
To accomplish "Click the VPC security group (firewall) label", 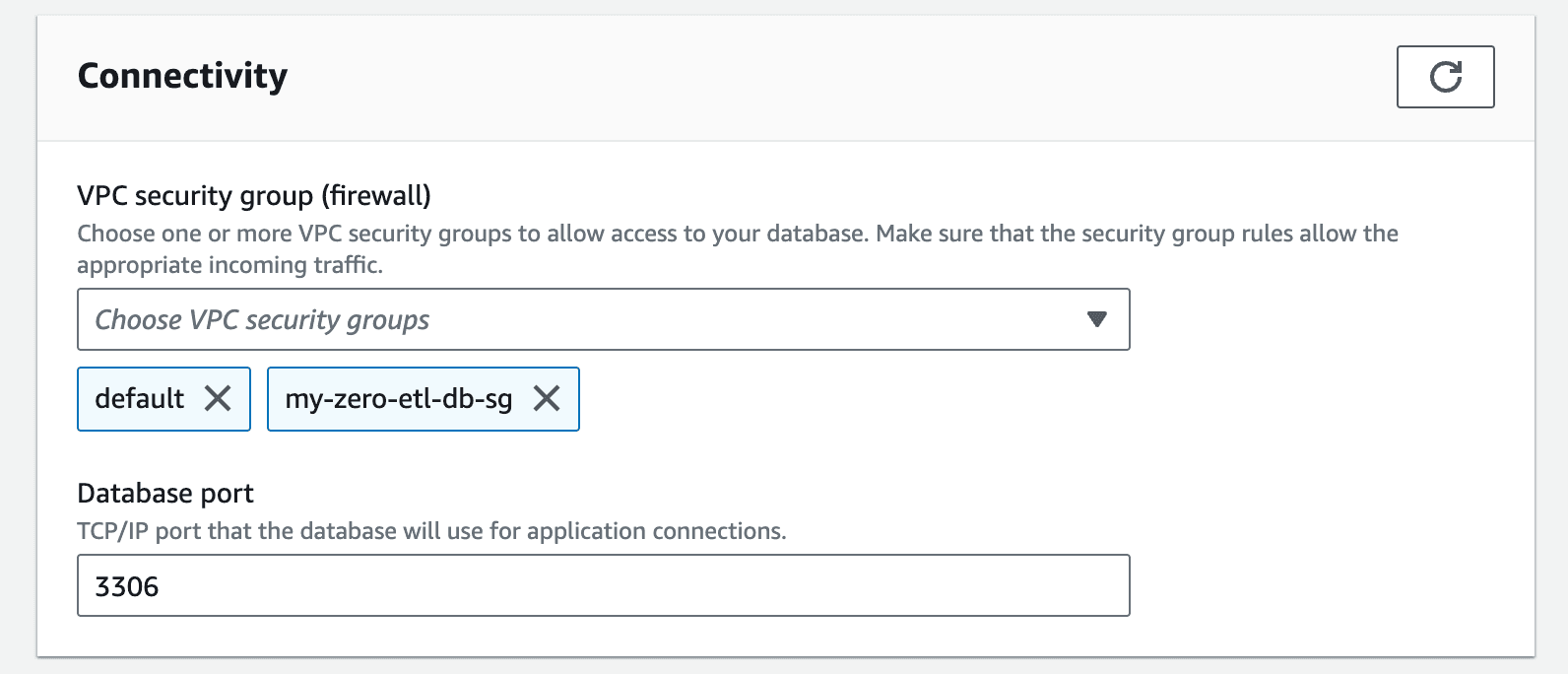I will (254, 195).
